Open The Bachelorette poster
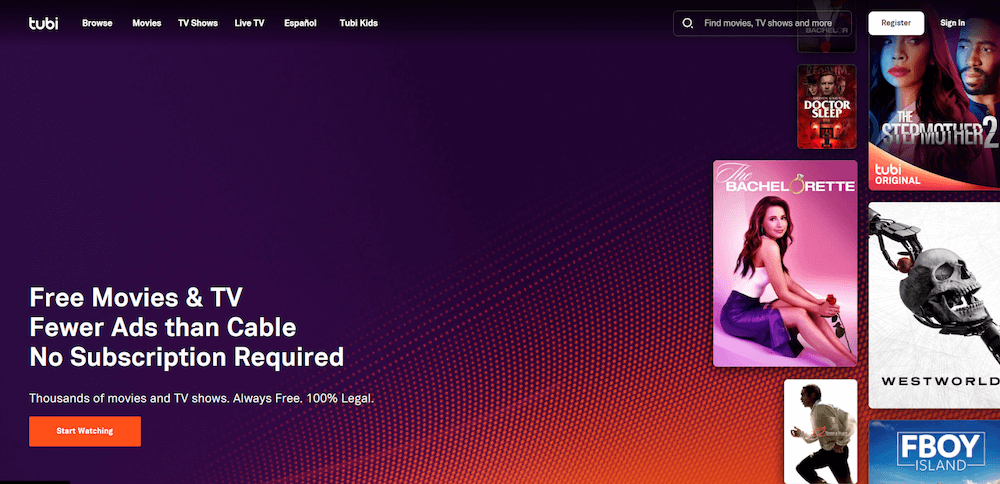The image size is (1000, 484). click(785, 263)
